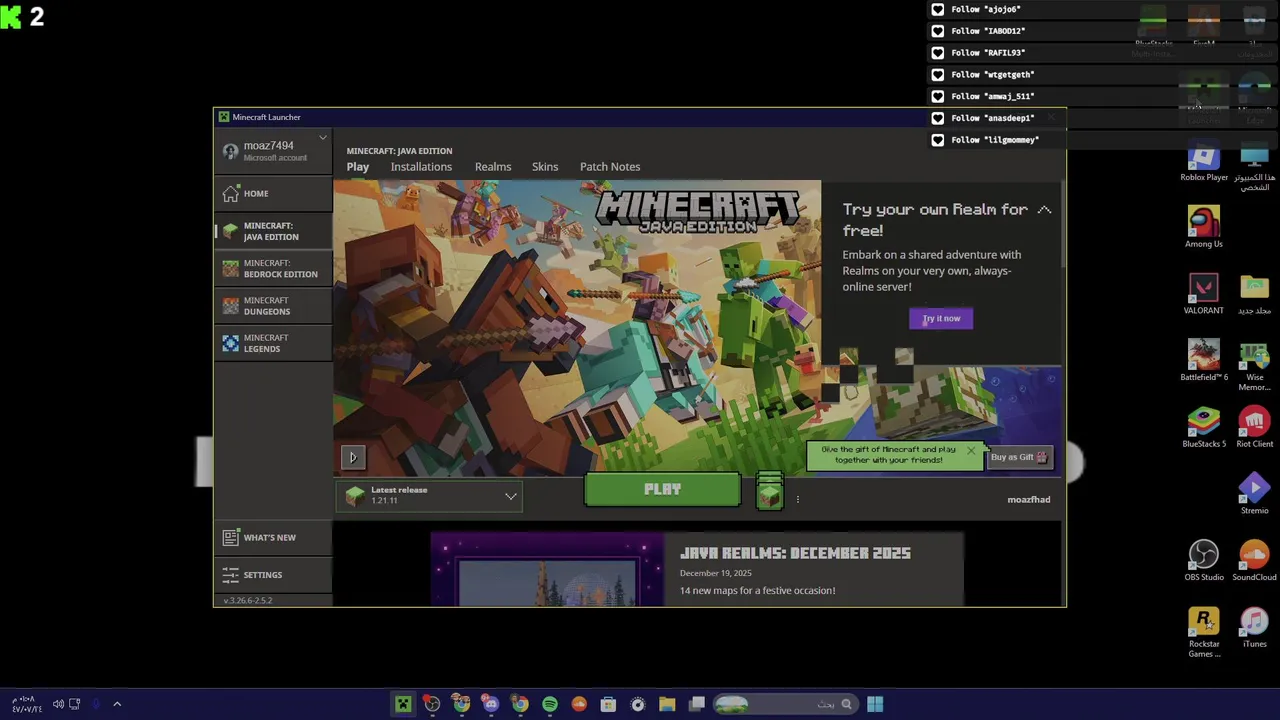Switch to the Skins tab
1280x720 pixels.
click(545, 167)
